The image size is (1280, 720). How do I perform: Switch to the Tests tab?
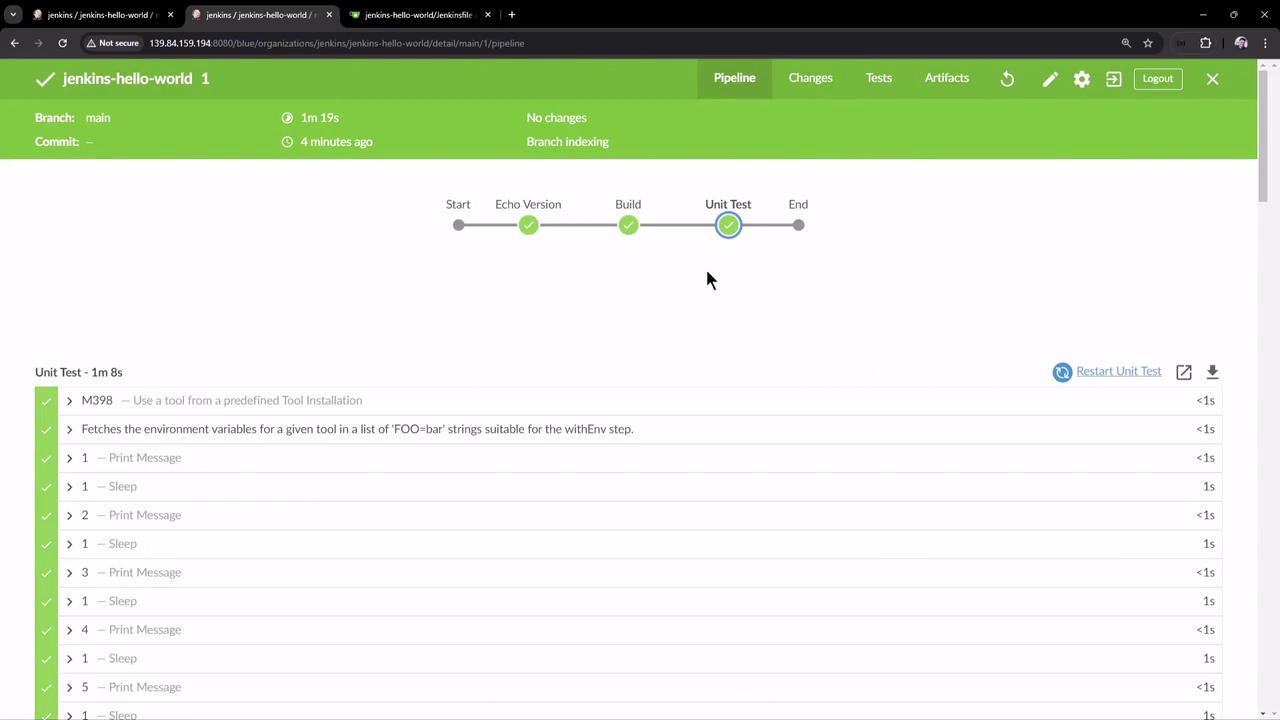click(x=879, y=78)
